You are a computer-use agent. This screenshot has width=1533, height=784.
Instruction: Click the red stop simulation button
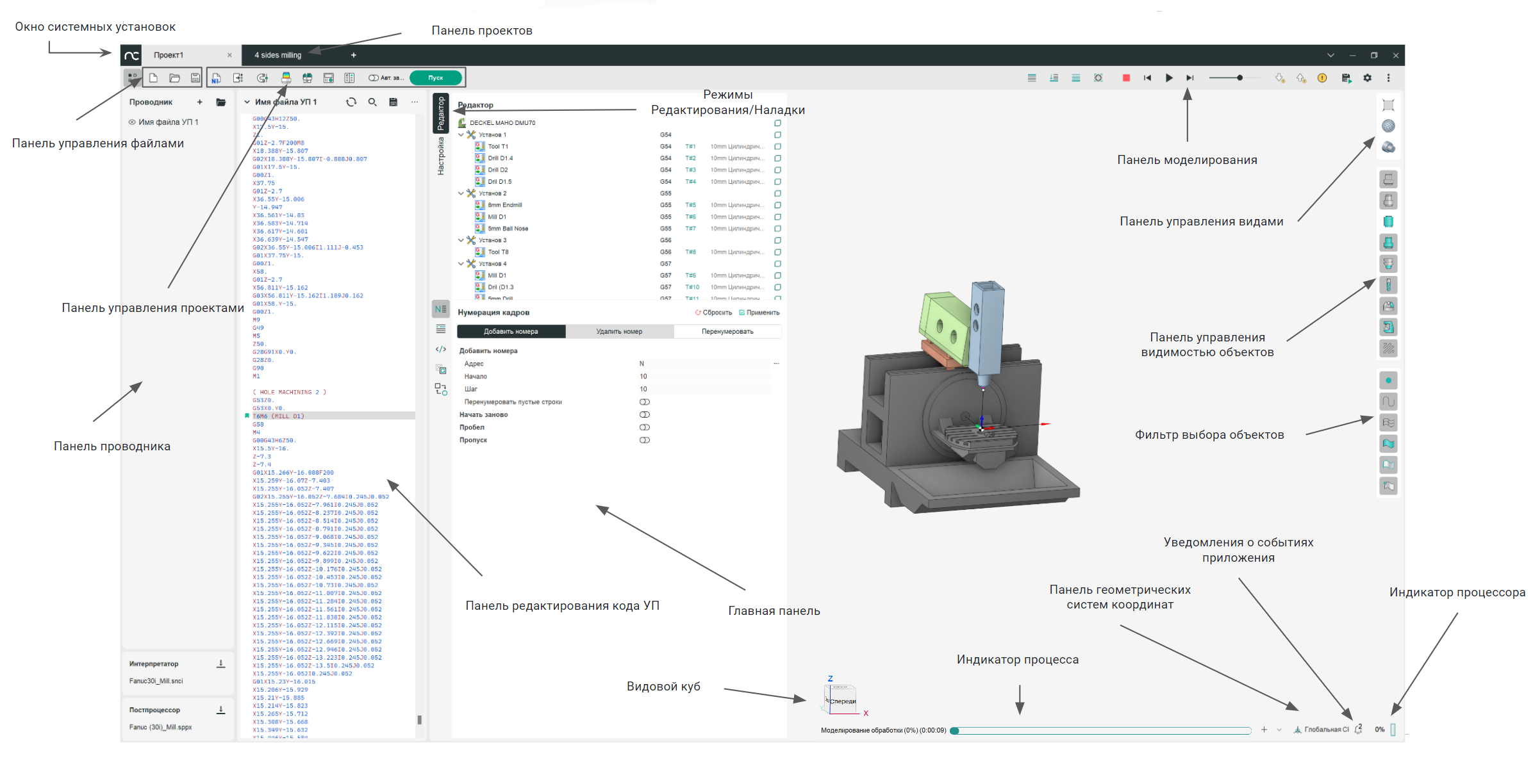1126,78
